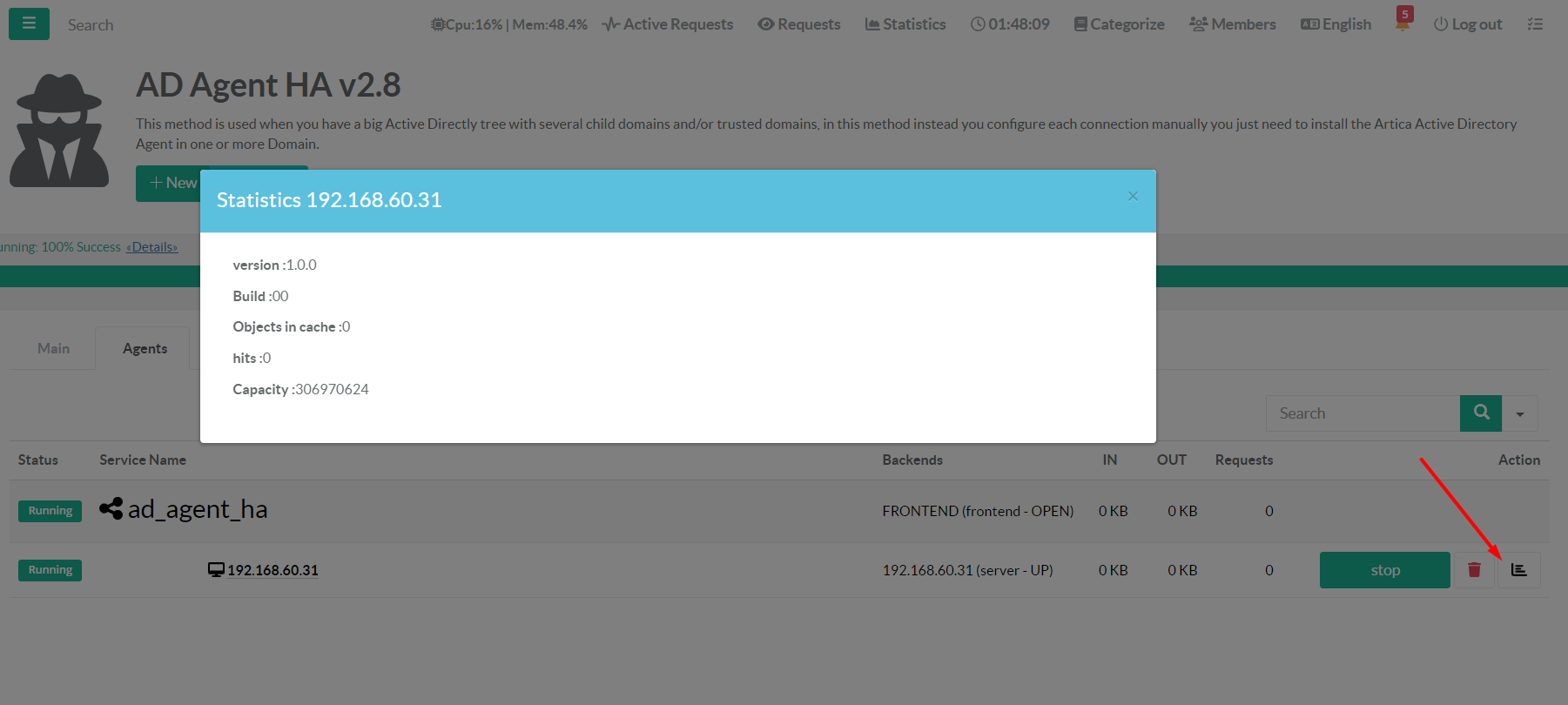
Task: Click the green progress bar
Action: click(x=1358, y=277)
